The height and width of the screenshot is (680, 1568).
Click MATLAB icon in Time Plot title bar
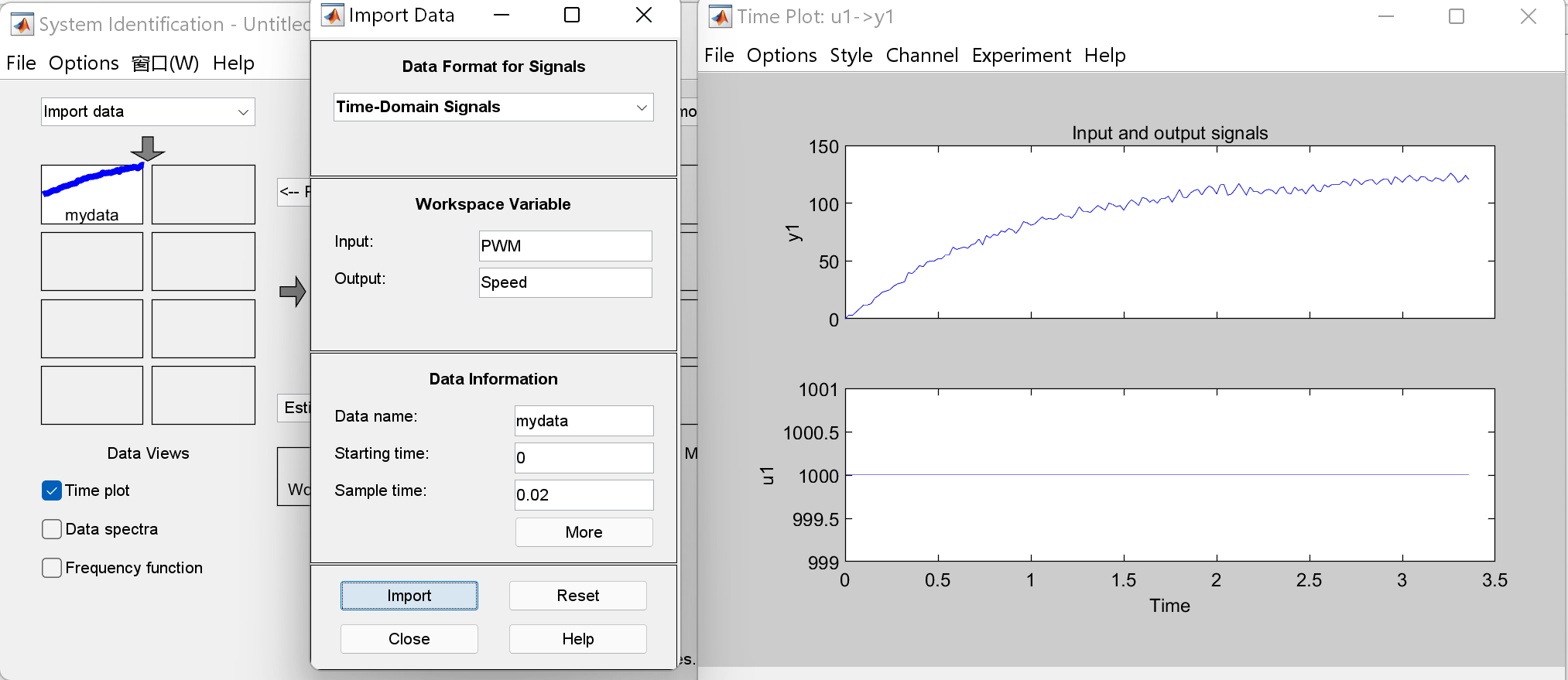[721, 16]
